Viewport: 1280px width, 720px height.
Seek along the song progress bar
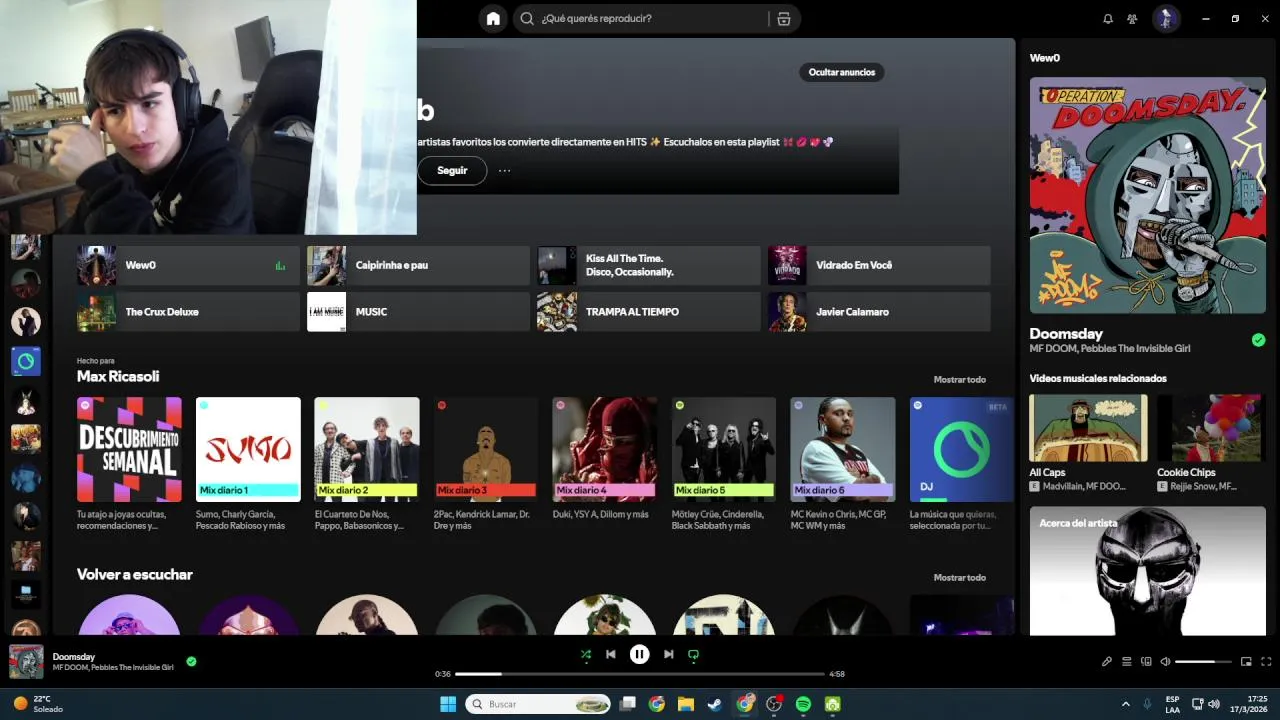click(640, 674)
